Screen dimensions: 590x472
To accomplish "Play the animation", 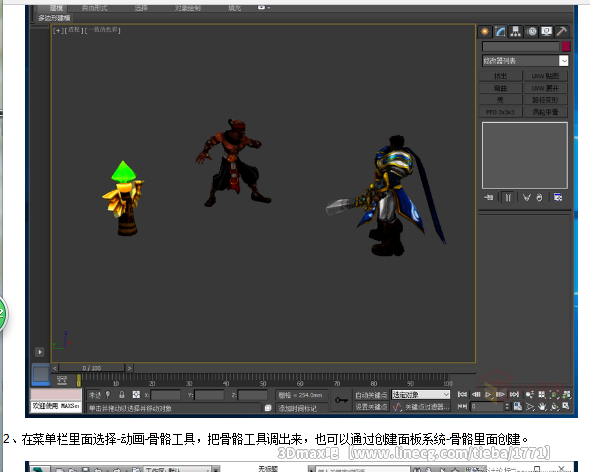I will point(488,394).
